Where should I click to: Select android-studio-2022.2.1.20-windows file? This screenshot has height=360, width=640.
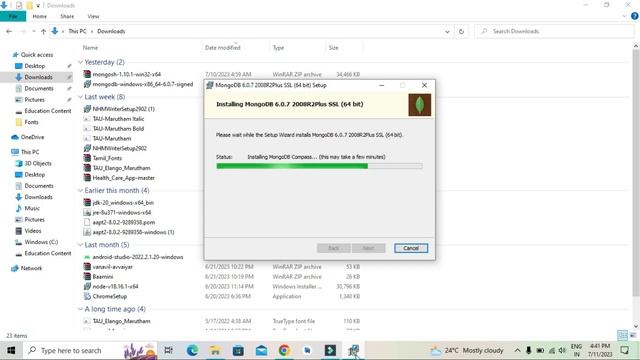click(138, 257)
